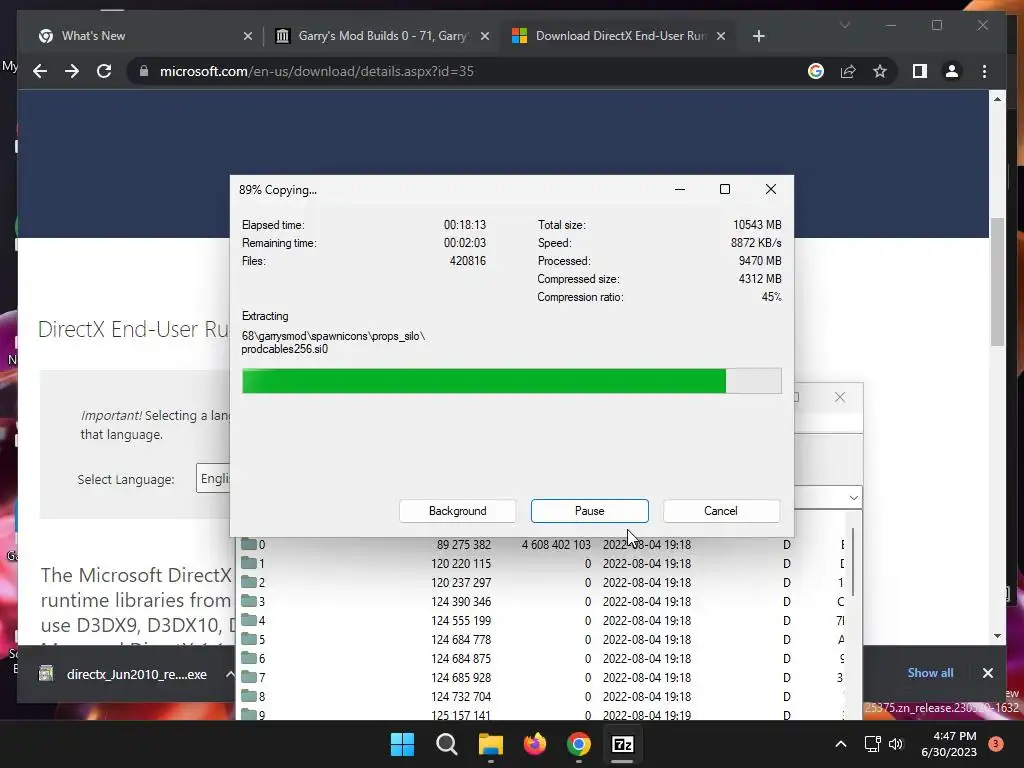Select folder 2 in 7-Zip list
This screenshot has width=1024, height=768.
pyautogui.click(x=542, y=583)
